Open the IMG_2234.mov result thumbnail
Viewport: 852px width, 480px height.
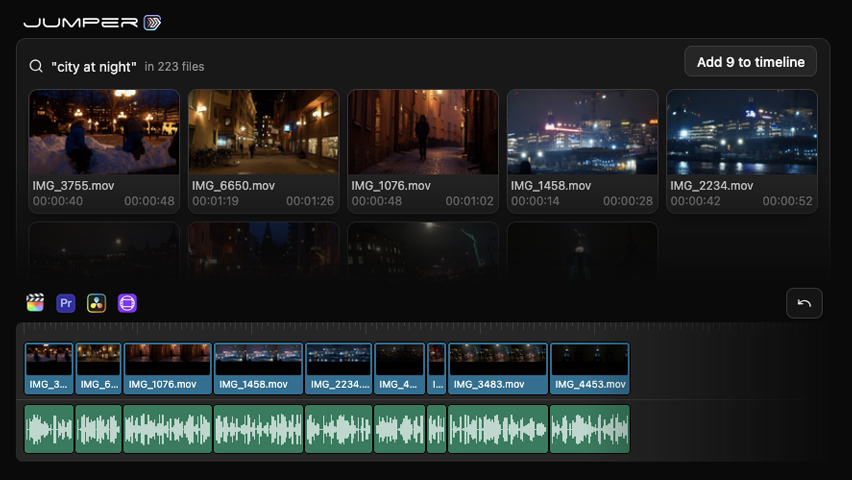[x=742, y=132]
